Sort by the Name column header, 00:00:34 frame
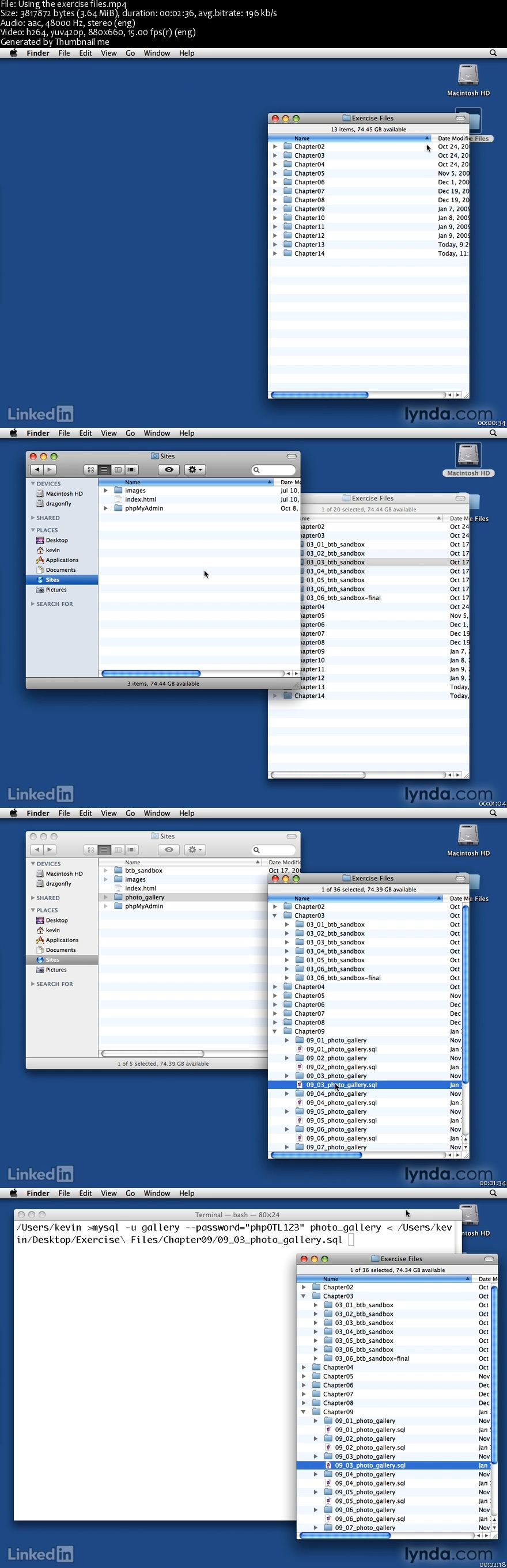Viewport: 507px width, 1568px height. click(x=350, y=138)
